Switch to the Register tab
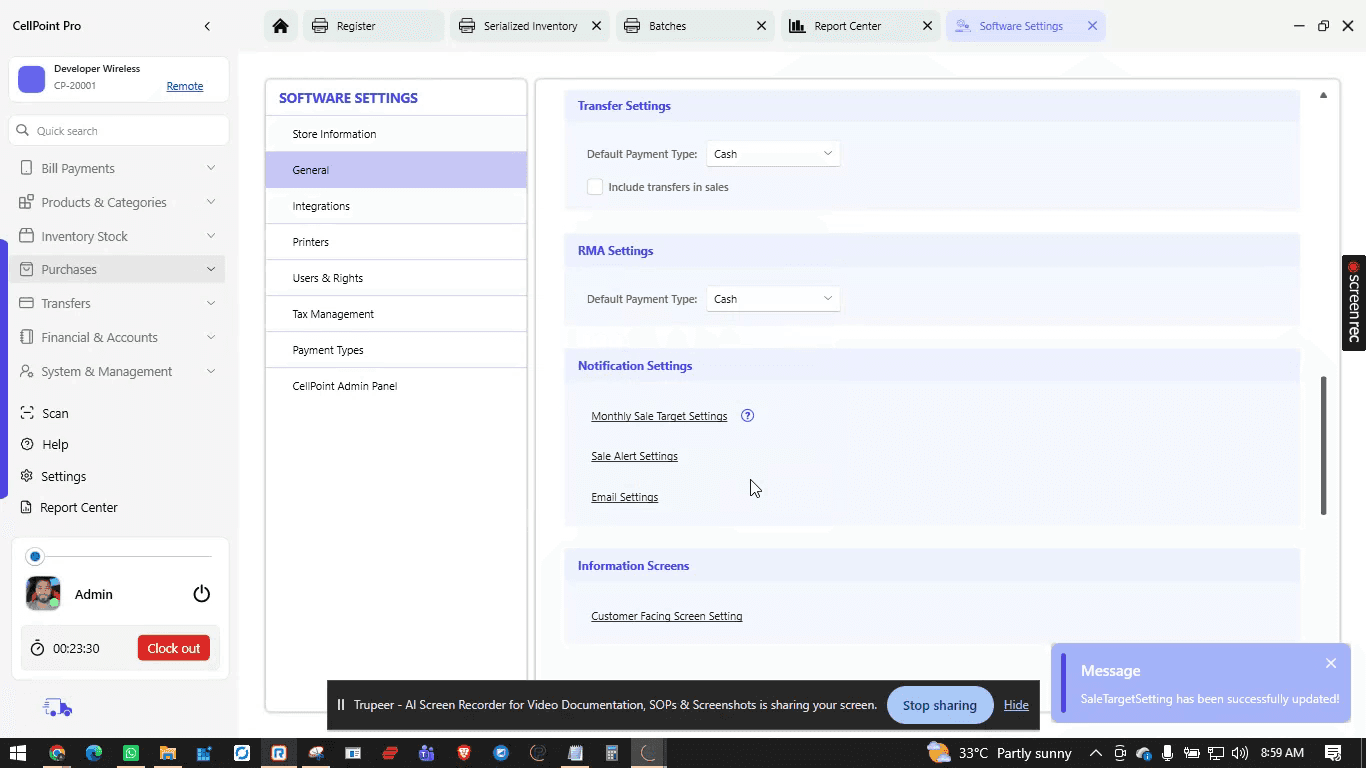This screenshot has height=768, width=1366. [373, 26]
